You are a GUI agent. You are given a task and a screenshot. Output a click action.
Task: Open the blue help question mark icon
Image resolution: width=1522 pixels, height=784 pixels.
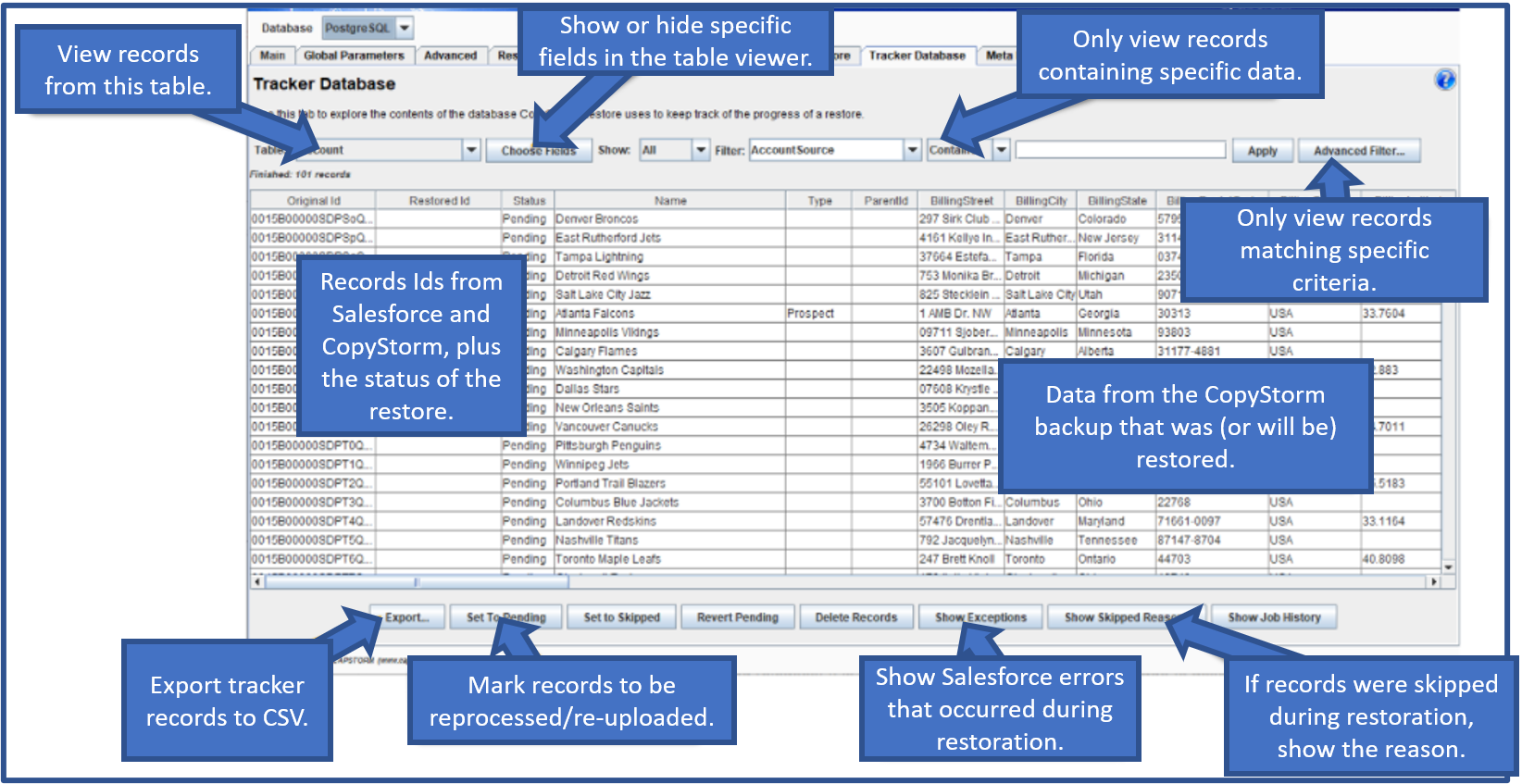tap(1444, 80)
